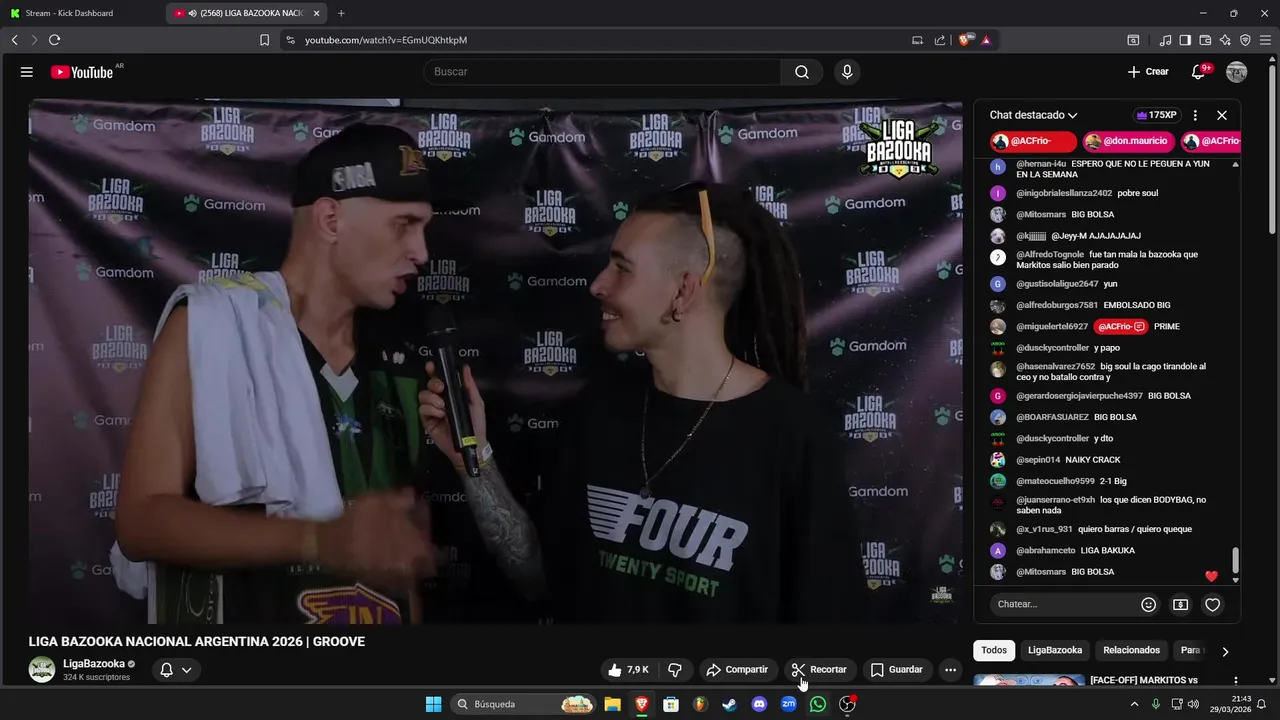This screenshot has height=720, width=1280.
Task: Share this page from address bar
Action: click(940, 40)
